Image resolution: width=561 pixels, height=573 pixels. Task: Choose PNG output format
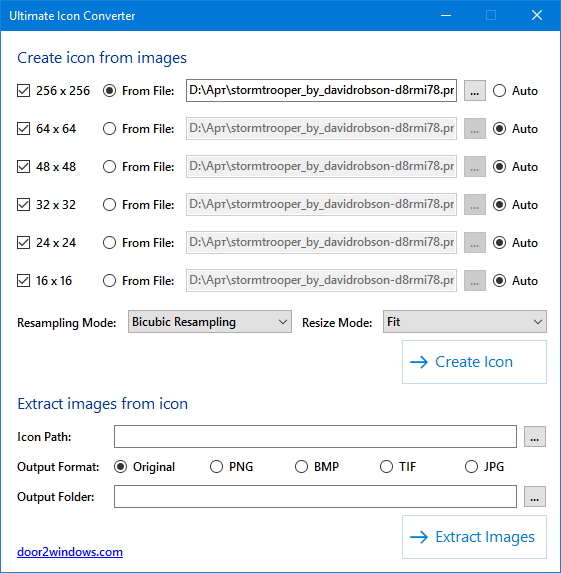pos(216,467)
